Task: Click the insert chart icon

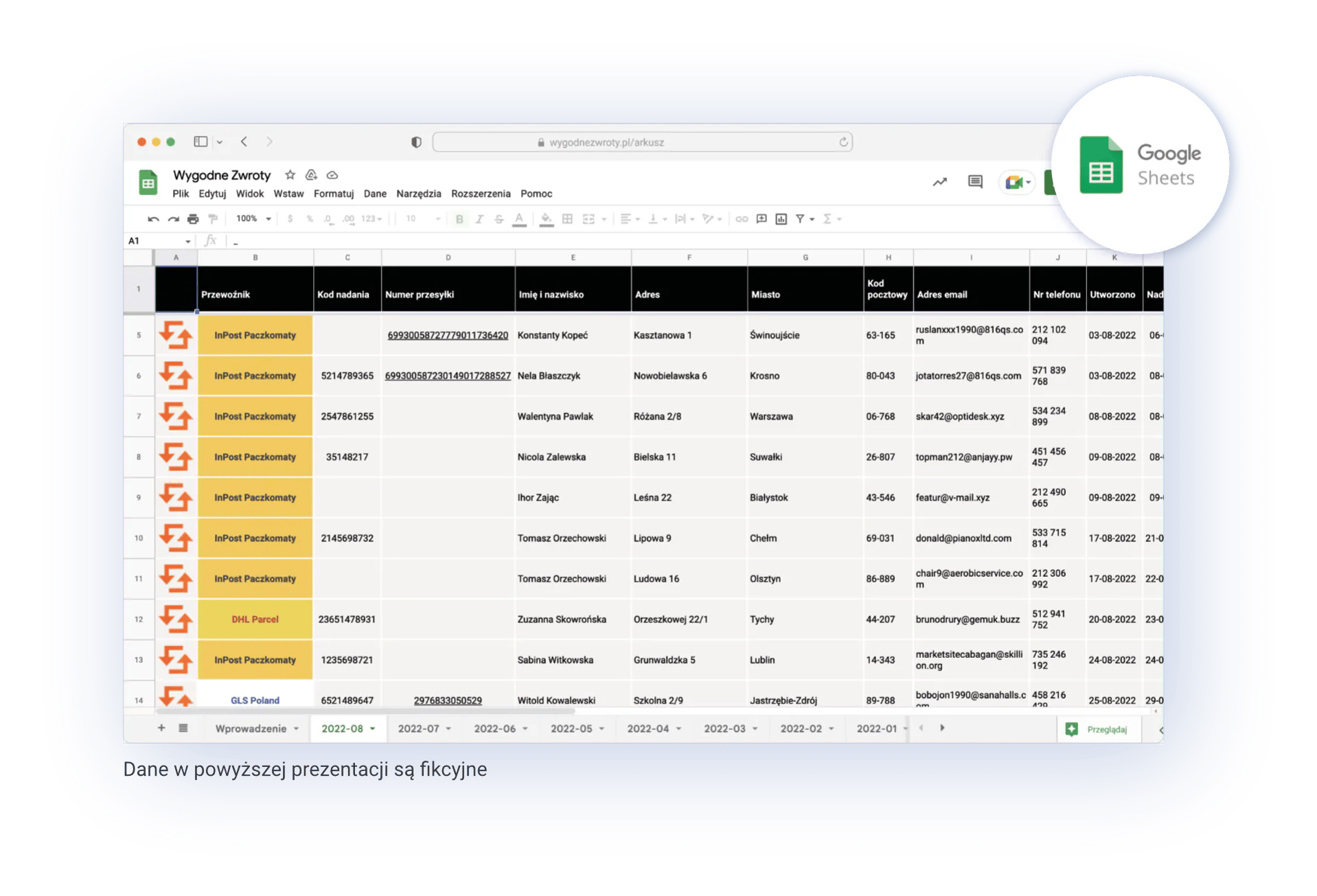Action: click(781, 219)
